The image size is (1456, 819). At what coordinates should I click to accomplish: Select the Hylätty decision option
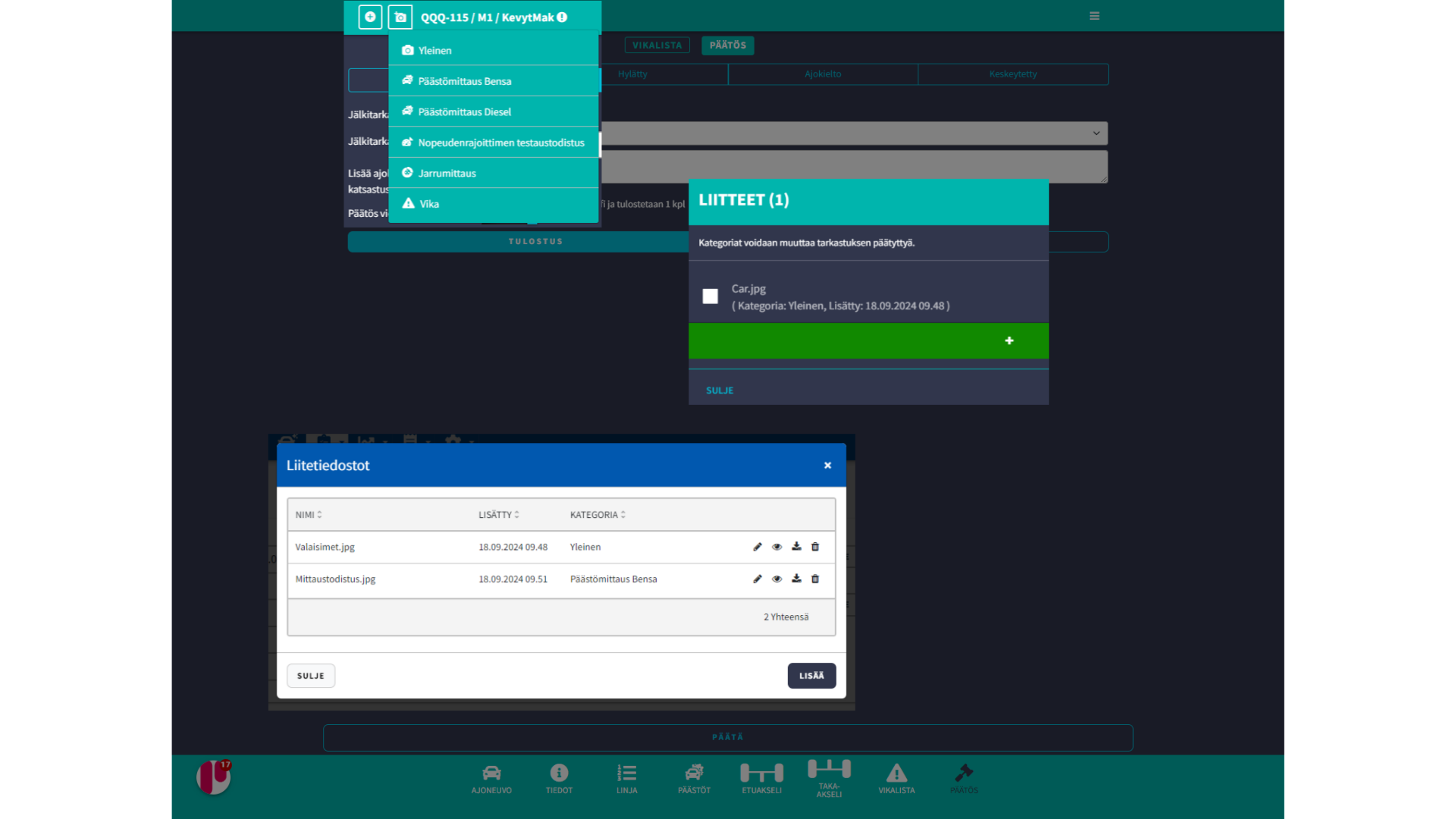[x=632, y=74]
